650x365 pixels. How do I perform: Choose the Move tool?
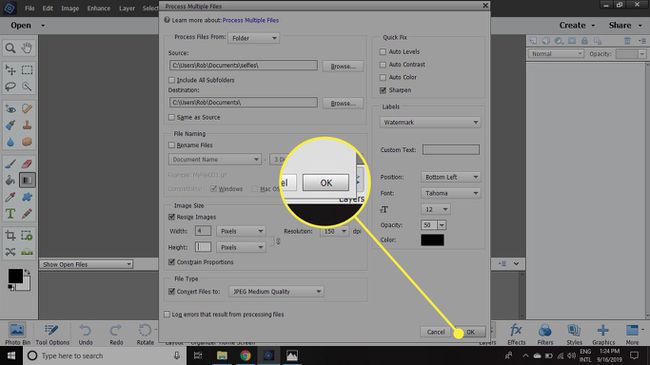(10, 70)
